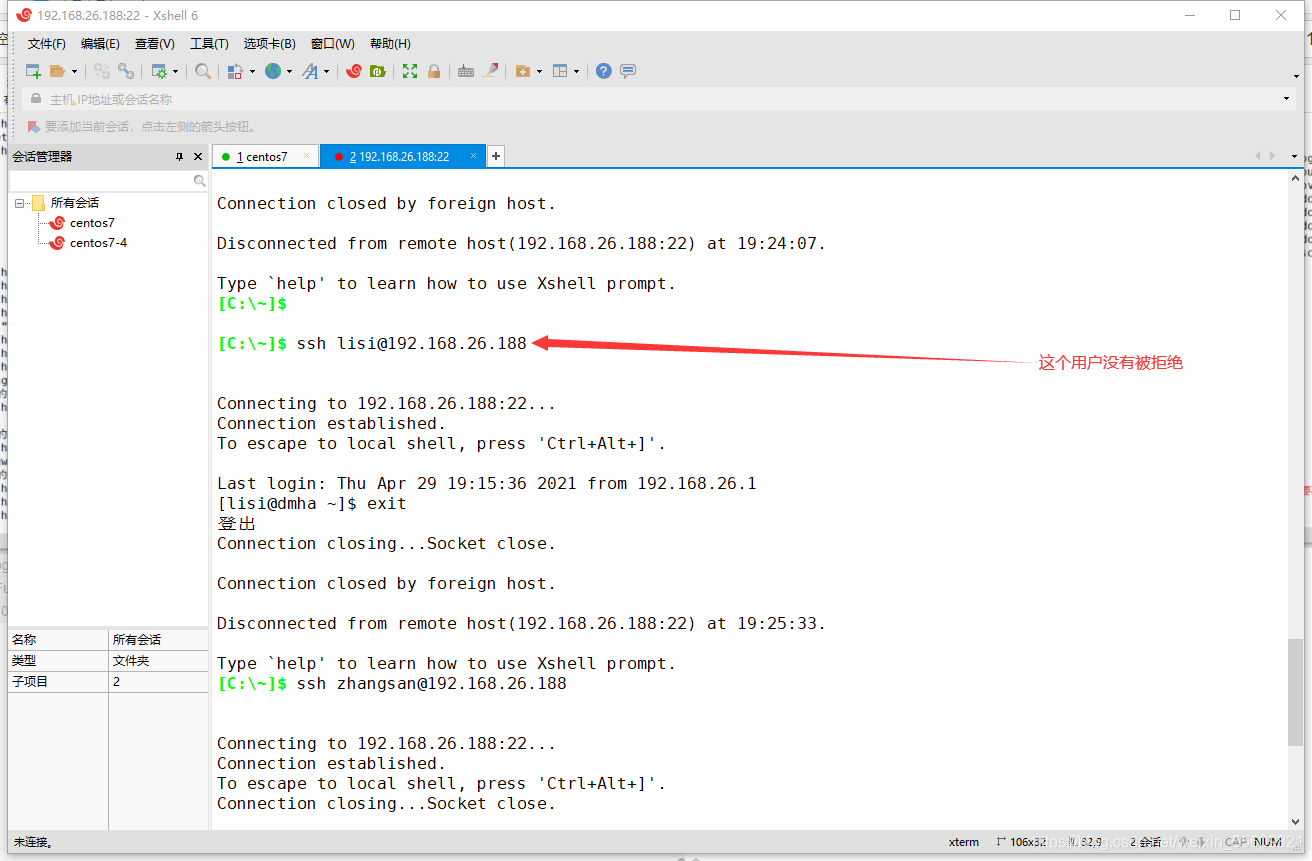Click the Xshell swirl icon in title bar
1312x861 pixels.
pos(24,15)
